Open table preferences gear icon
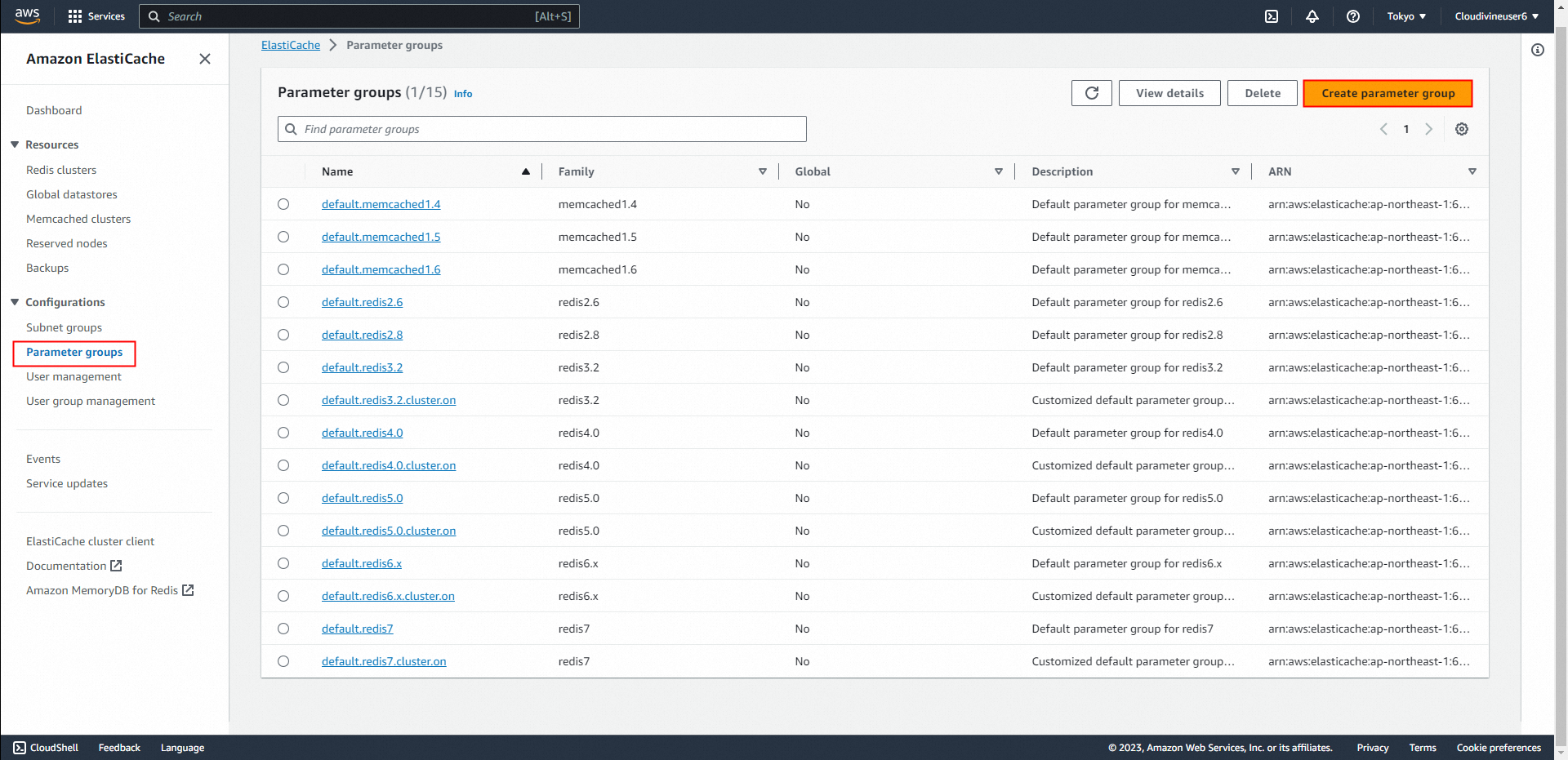 (x=1462, y=129)
